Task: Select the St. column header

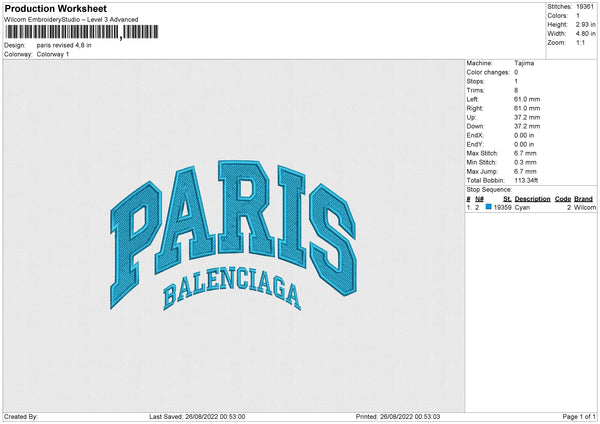Action: pyautogui.click(x=507, y=199)
